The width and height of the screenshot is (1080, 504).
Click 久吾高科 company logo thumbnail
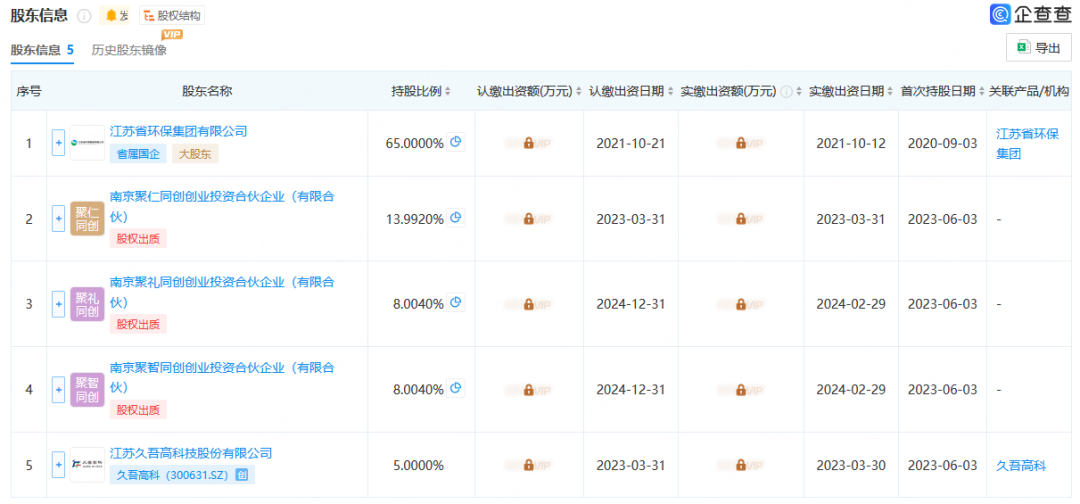87,465
